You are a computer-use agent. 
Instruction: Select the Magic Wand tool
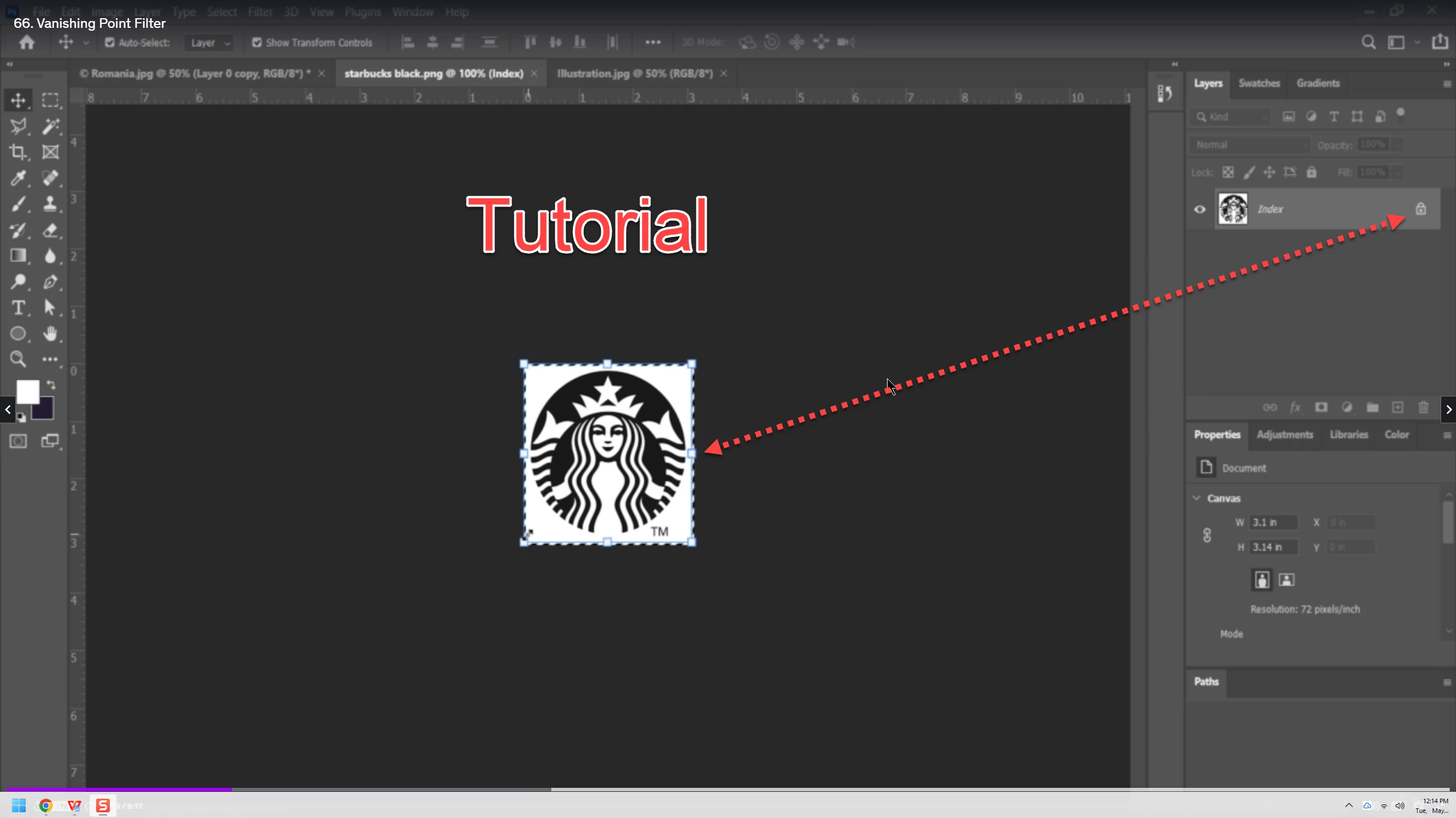click(50, 126)
